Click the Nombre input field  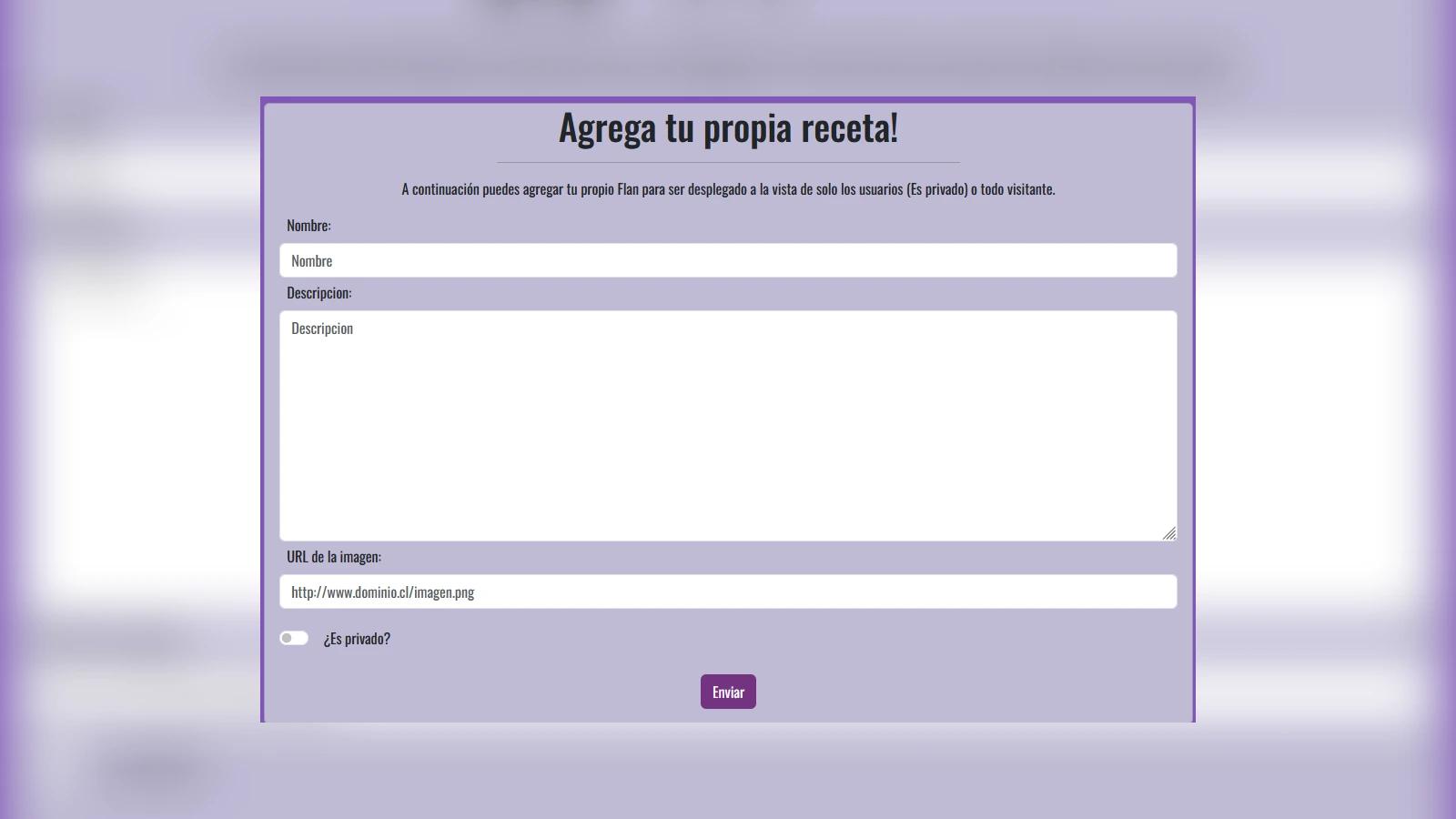728,260
